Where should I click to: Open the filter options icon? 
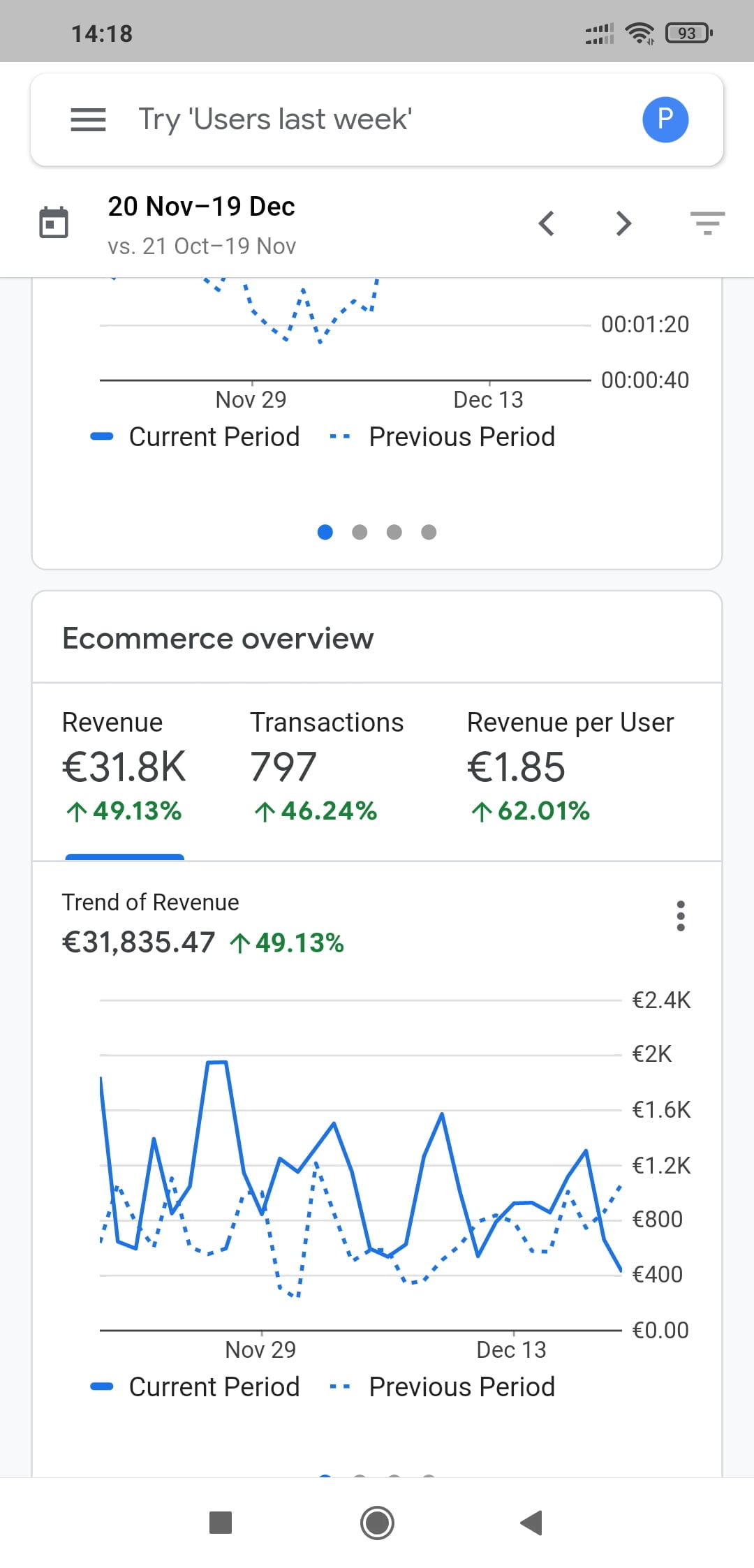(707, 223)
